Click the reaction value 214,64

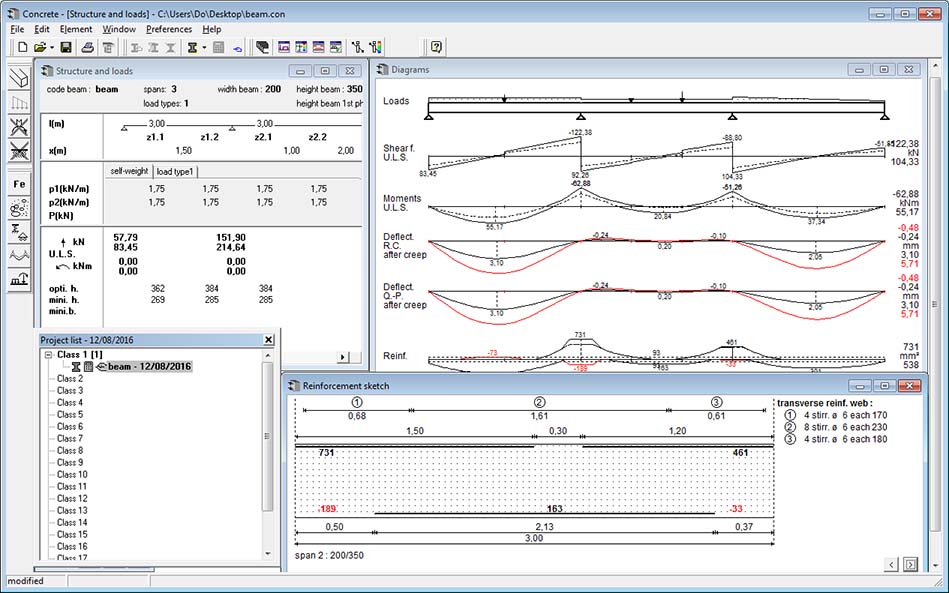tap(231, 247)
